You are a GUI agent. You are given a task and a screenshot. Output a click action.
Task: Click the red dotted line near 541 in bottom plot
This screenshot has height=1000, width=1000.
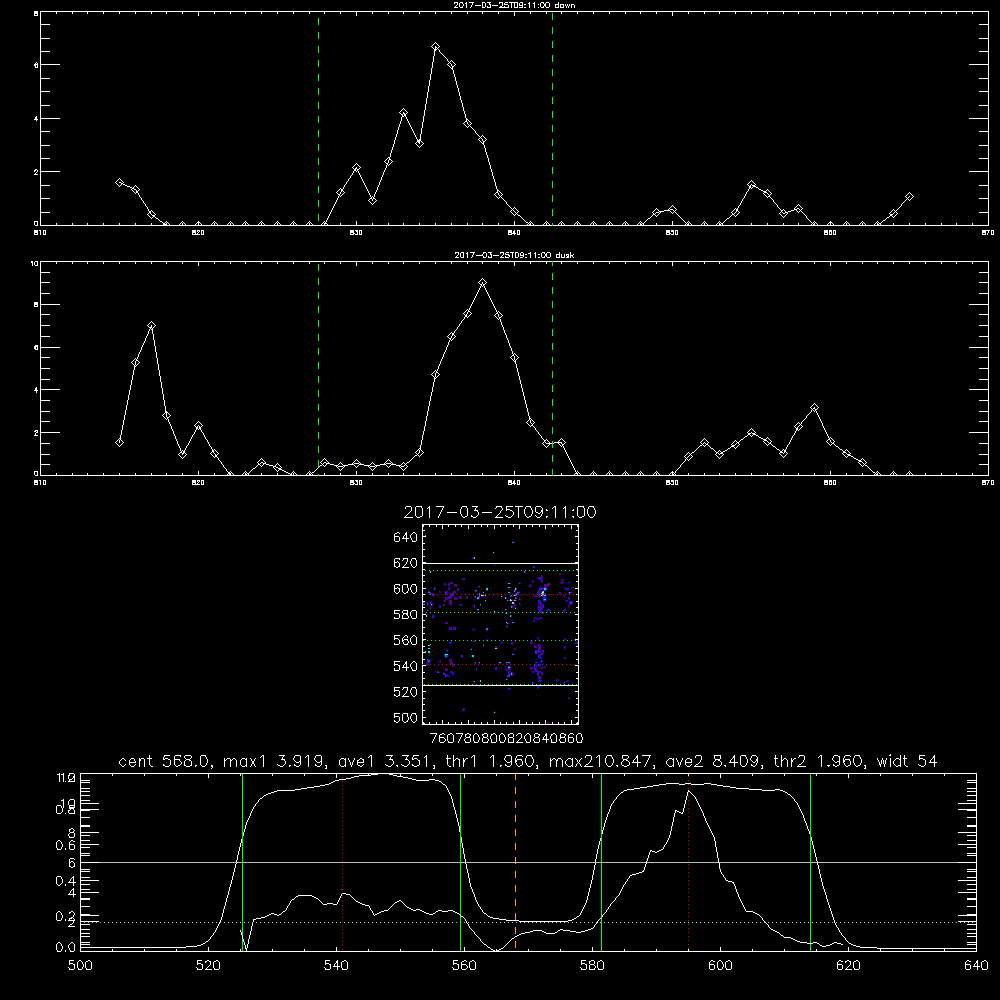[342, 862]
